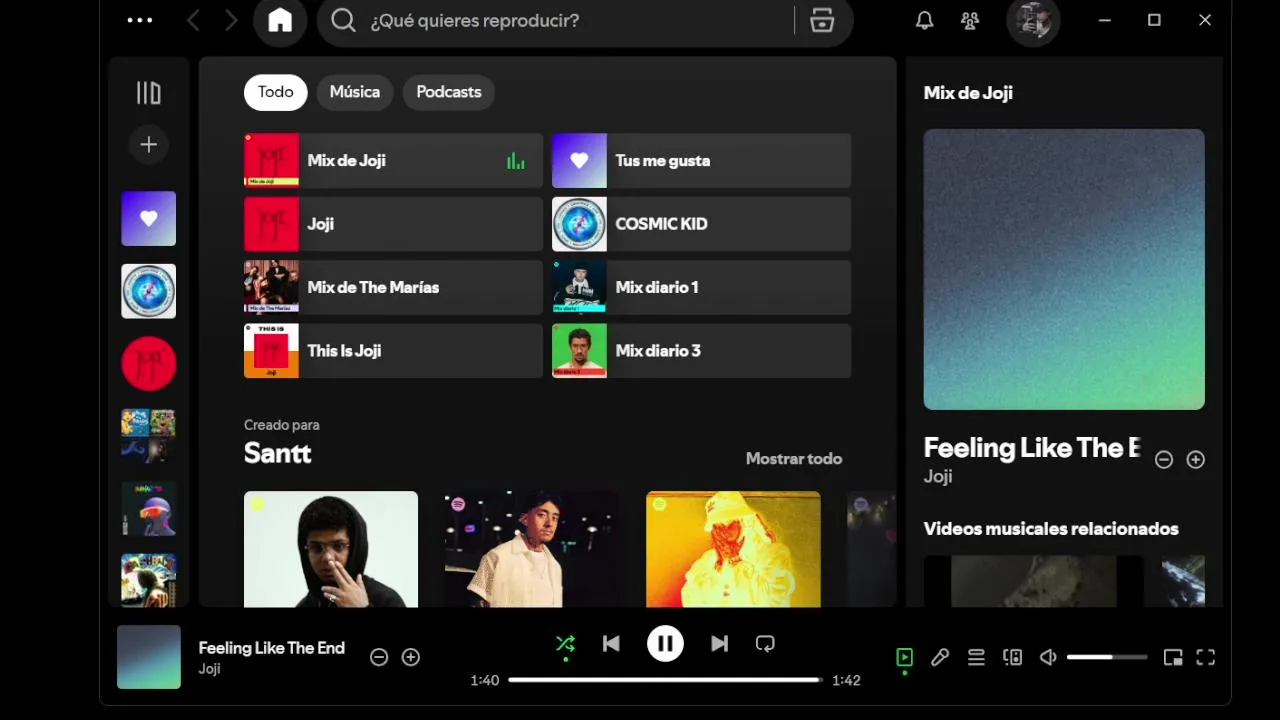Click 1:42 remaining time label
The height and width of the screenshot is (720, 1280).
coord(847,680)
